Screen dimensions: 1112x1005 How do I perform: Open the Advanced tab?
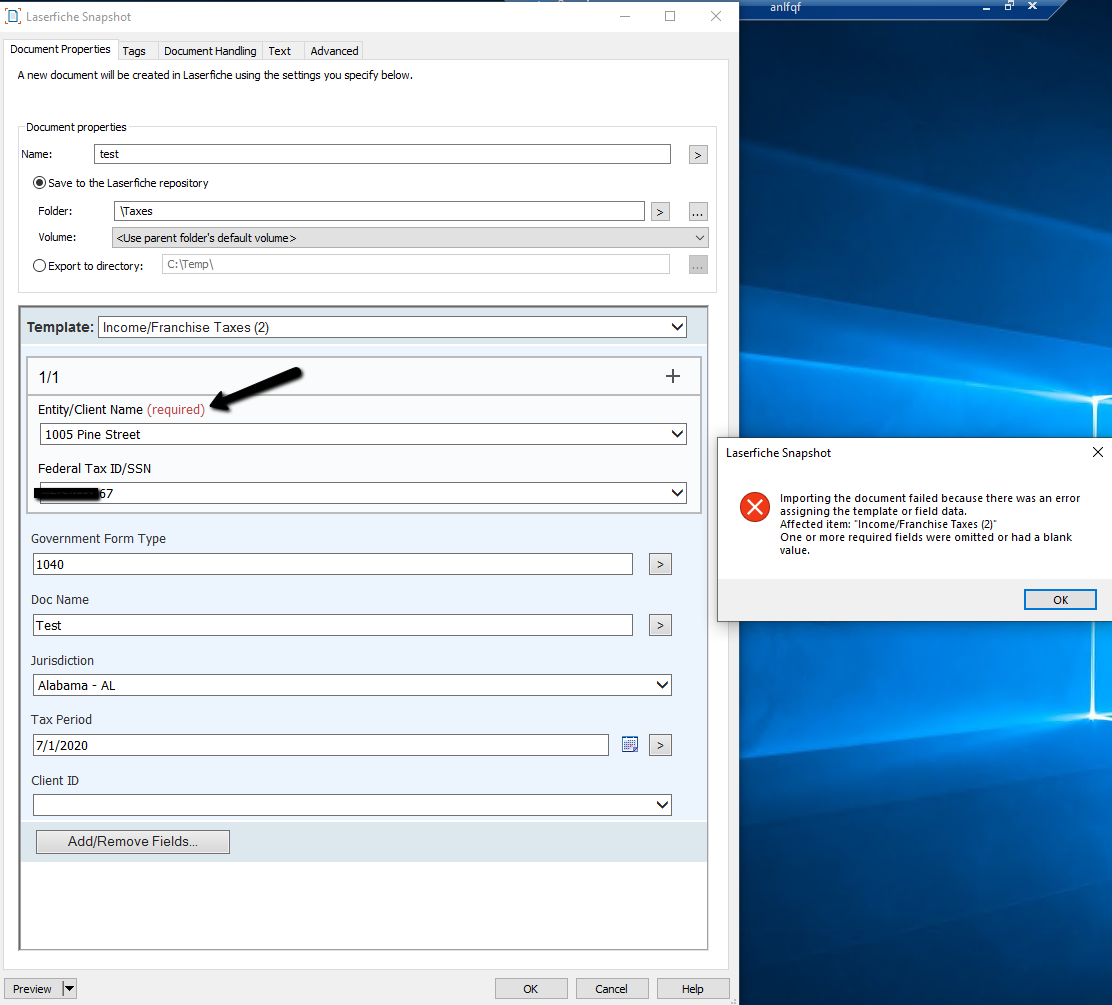click(x=334, y=51)
